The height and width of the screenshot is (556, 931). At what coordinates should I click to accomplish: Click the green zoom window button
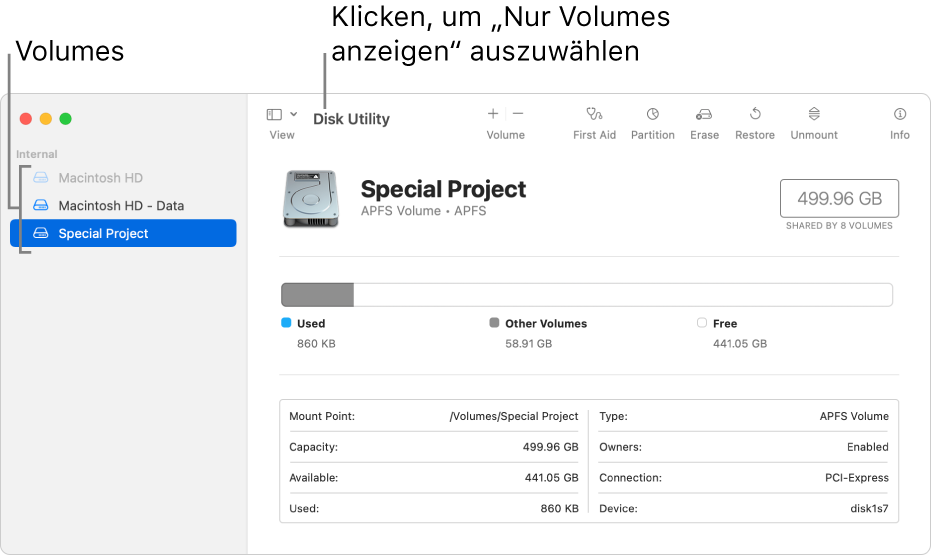(x=65, y=119)
